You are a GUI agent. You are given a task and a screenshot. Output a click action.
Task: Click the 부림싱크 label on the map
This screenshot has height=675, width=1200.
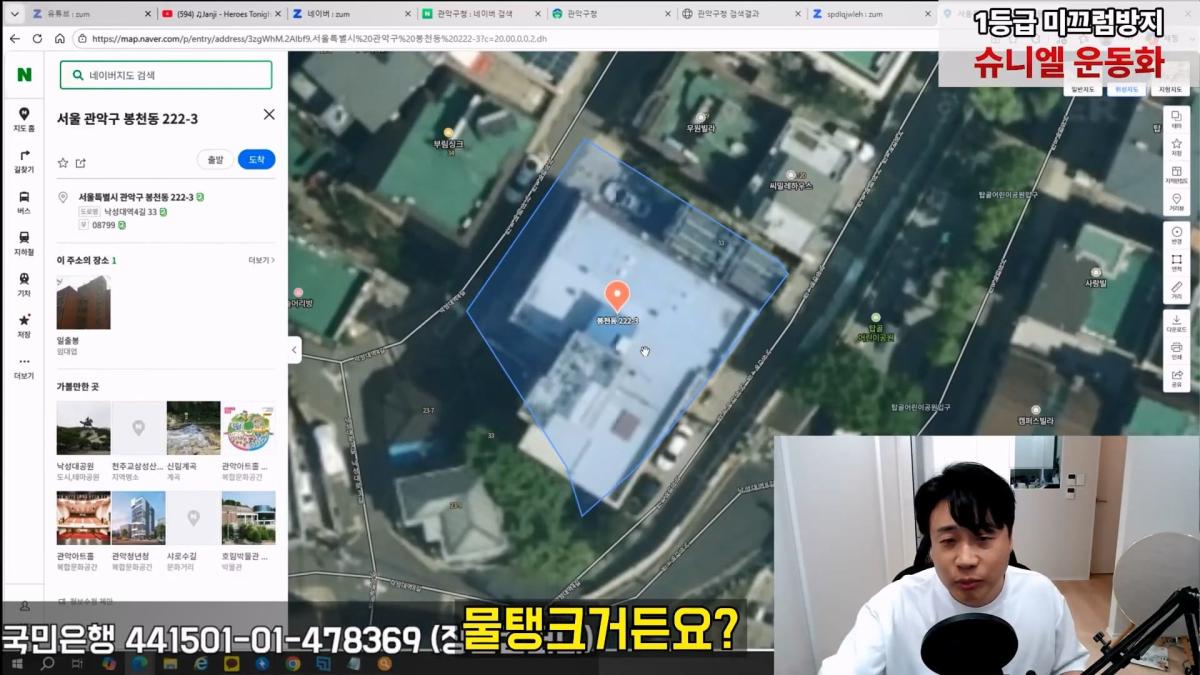tap(449, 143)
